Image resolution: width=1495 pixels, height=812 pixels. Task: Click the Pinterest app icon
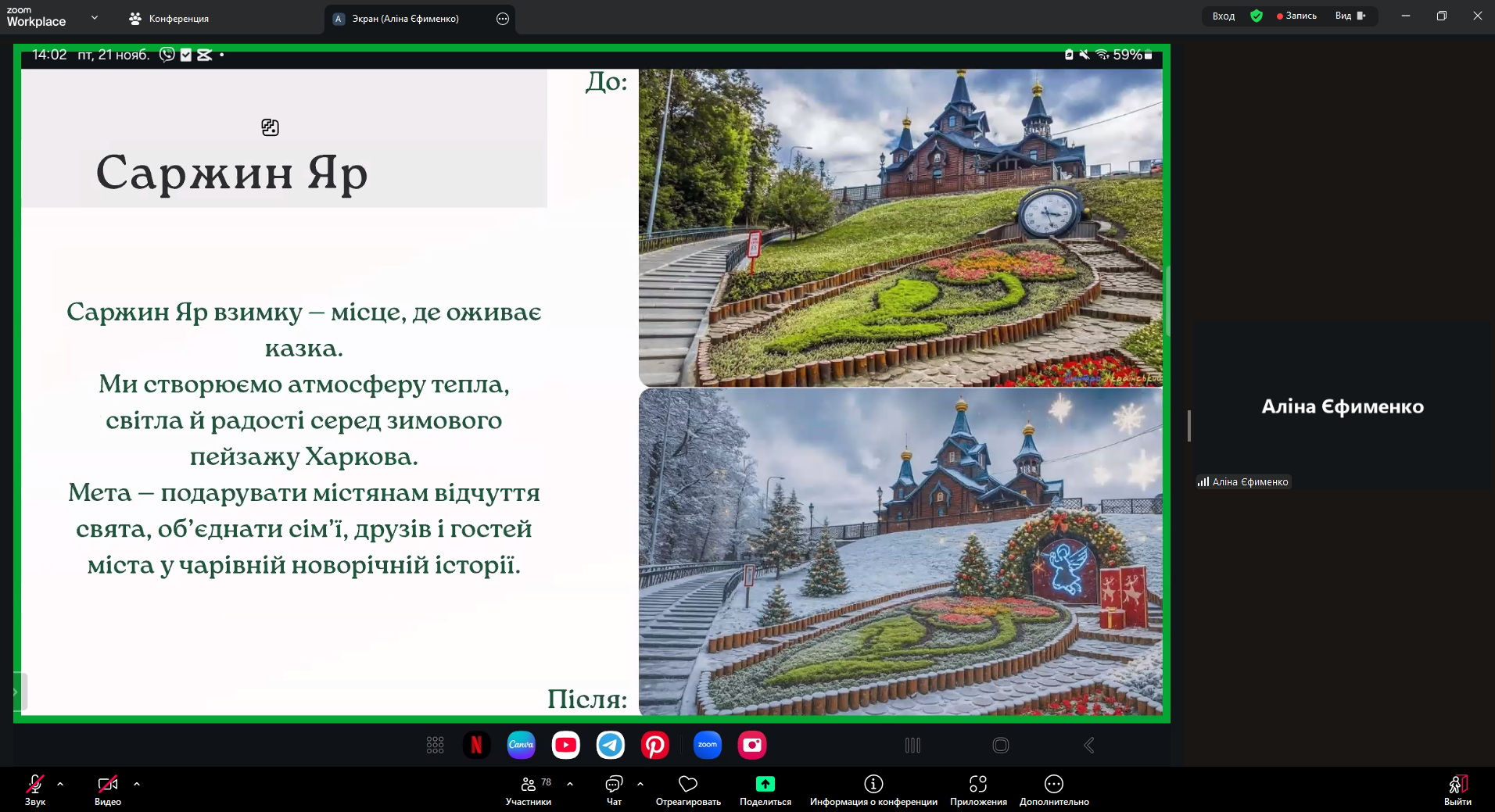click(x=655, y=745)
